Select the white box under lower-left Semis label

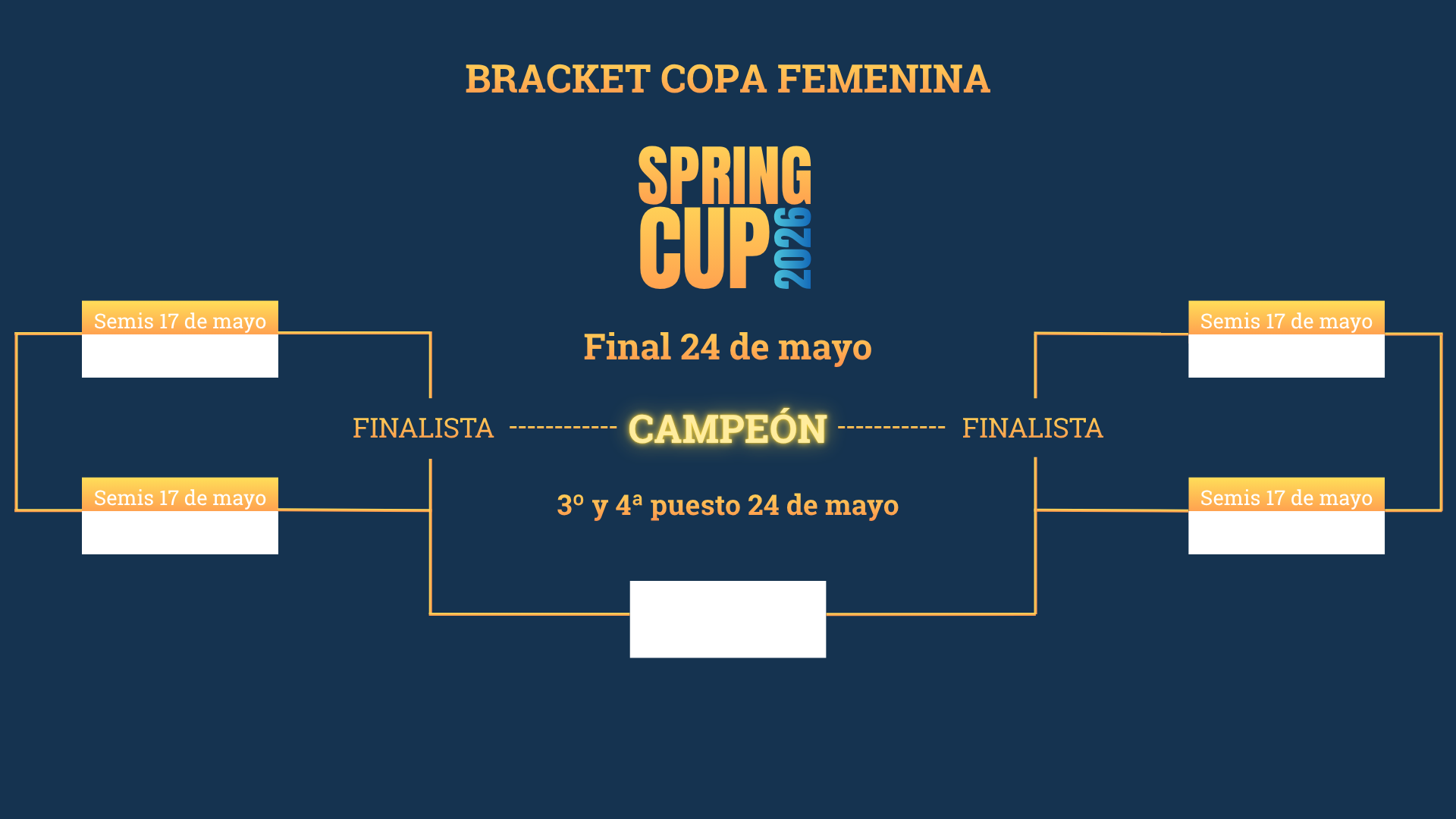[180, 532]
